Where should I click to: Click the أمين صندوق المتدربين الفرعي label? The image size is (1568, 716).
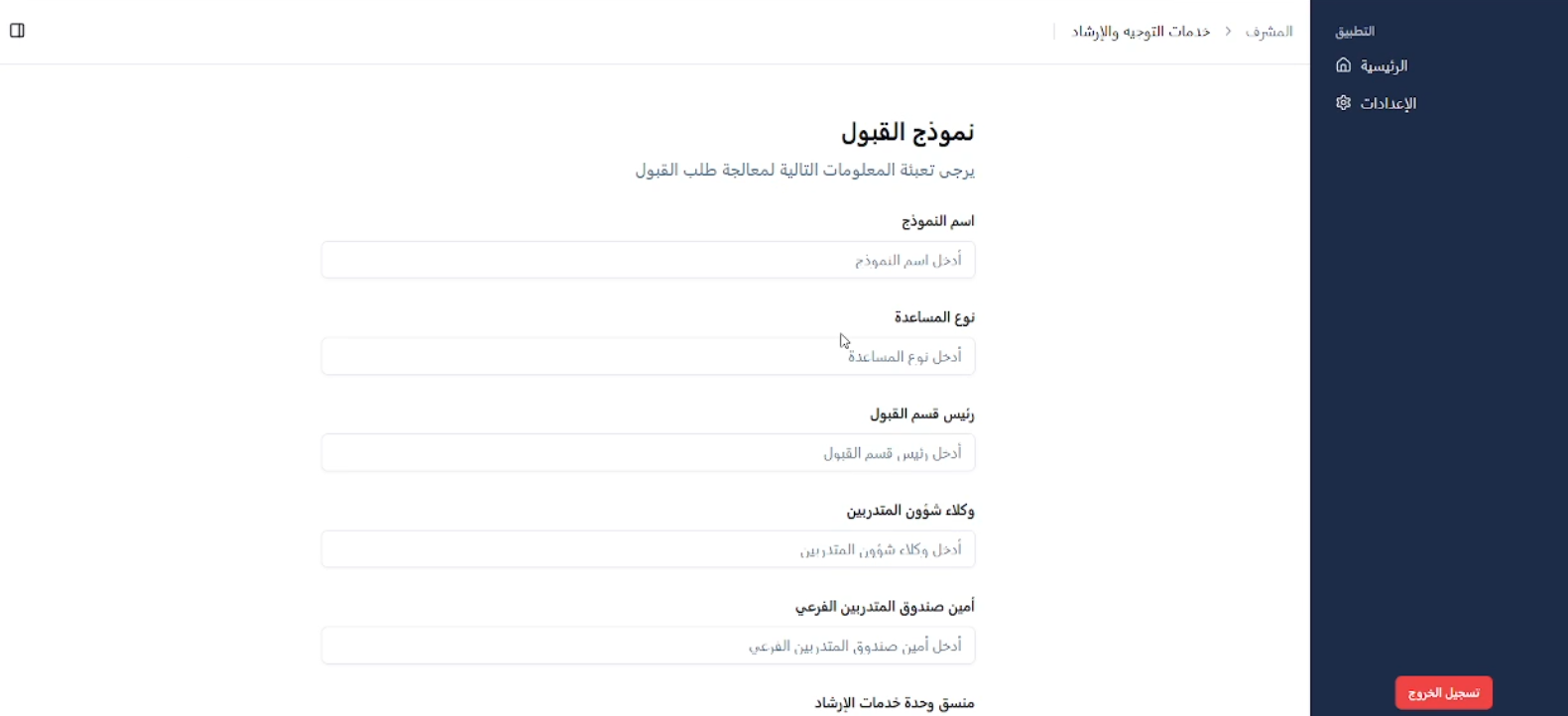pyautogui.click(x=885, y=607)
